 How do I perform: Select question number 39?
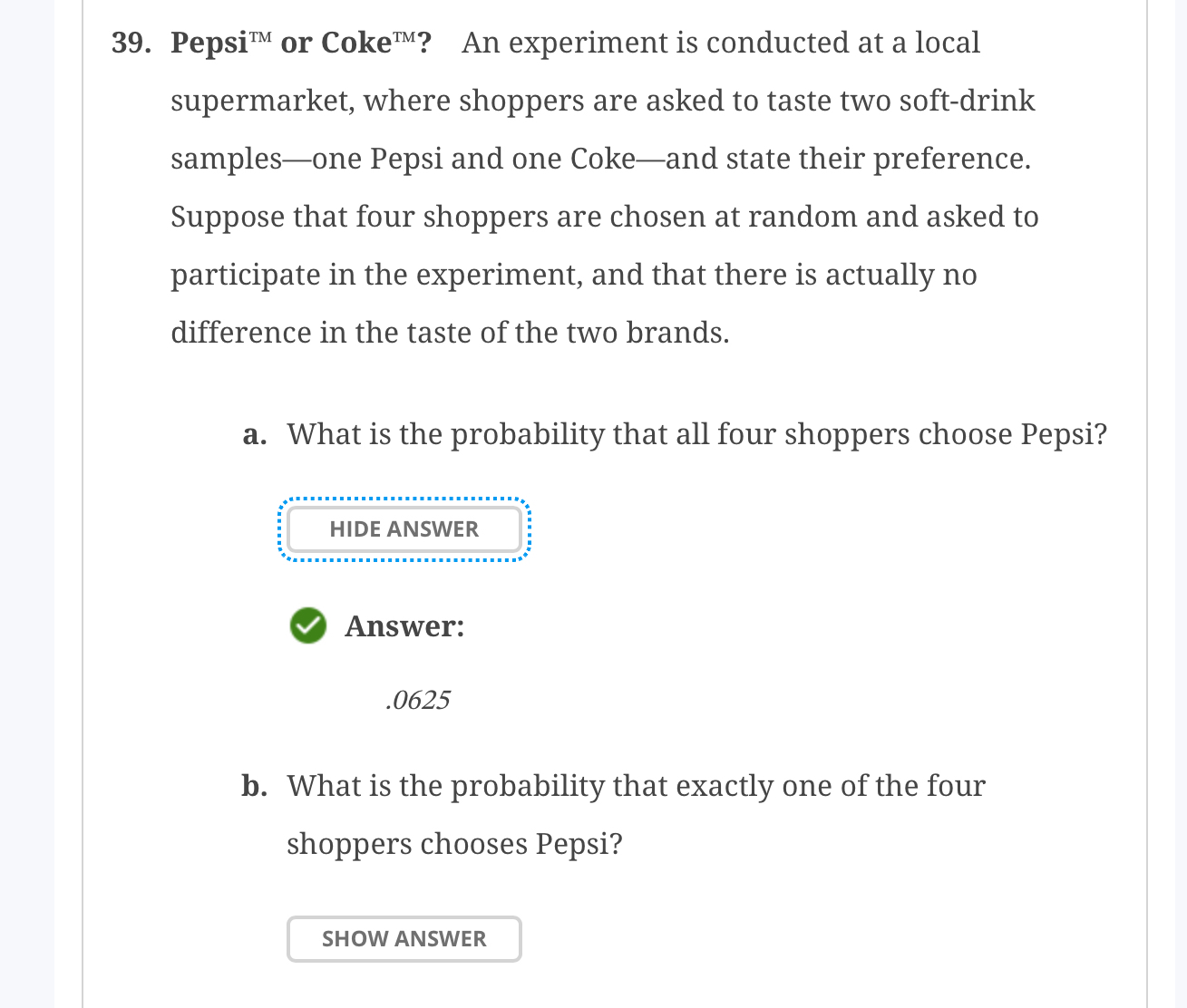[x=130, y=42]
